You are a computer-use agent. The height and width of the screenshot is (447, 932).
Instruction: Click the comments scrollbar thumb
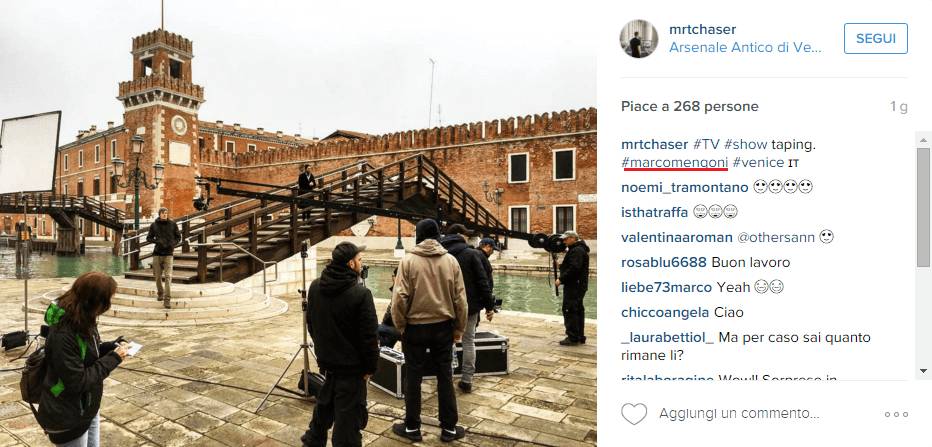(923, 207)
